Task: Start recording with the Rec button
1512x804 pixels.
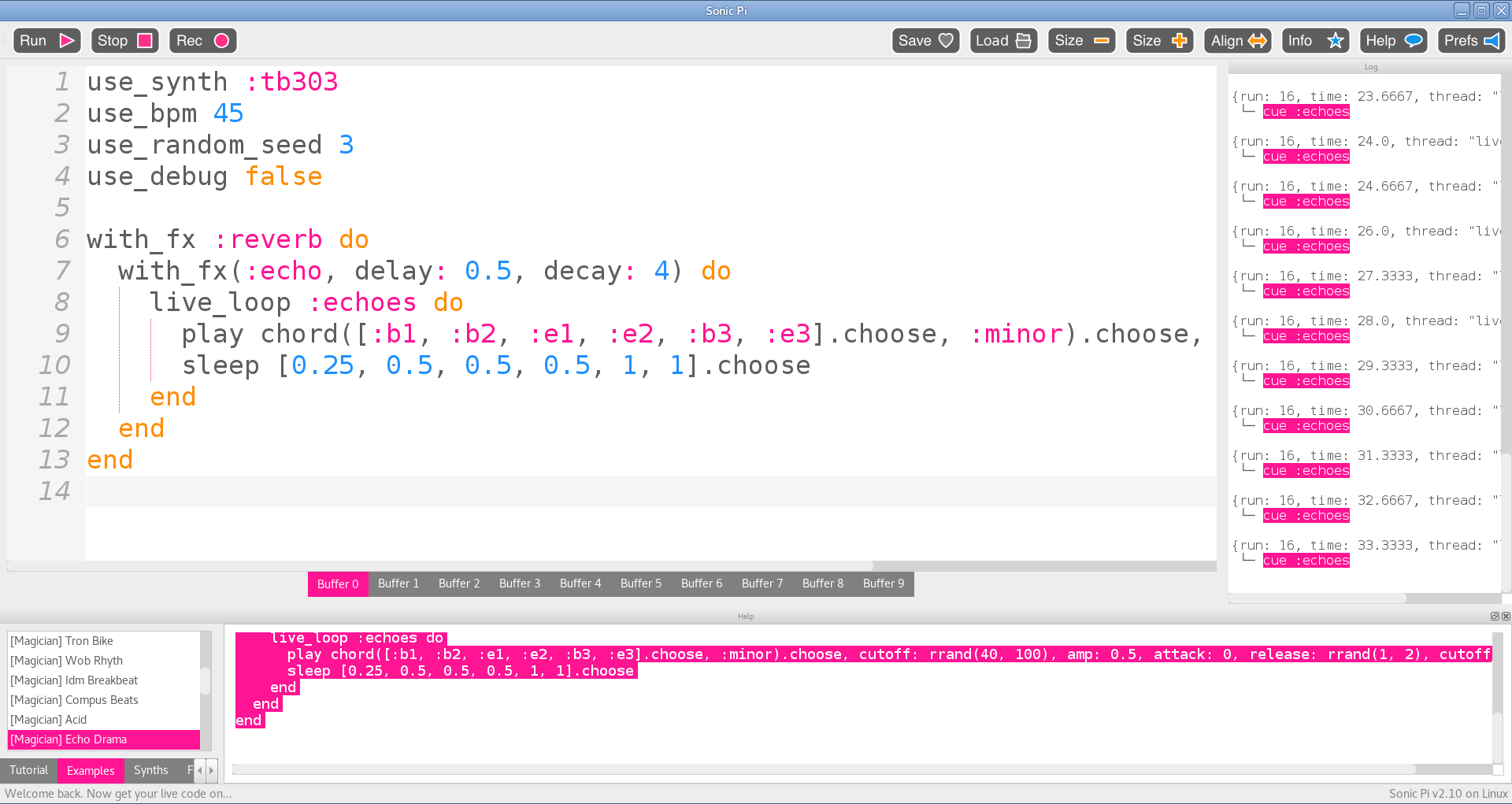Action: [202, 41]
